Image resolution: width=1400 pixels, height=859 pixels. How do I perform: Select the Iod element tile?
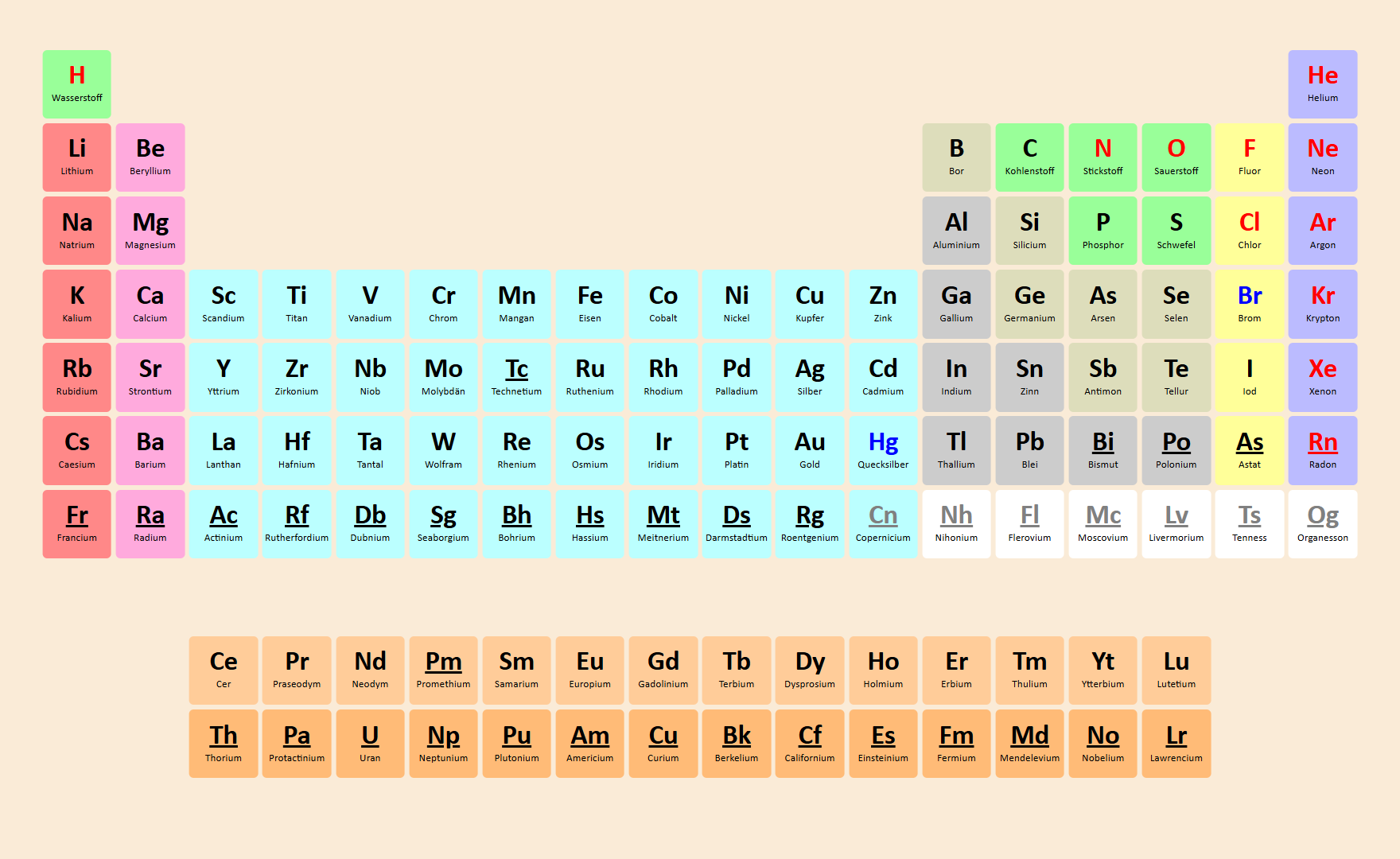[x=1250, y=377]
